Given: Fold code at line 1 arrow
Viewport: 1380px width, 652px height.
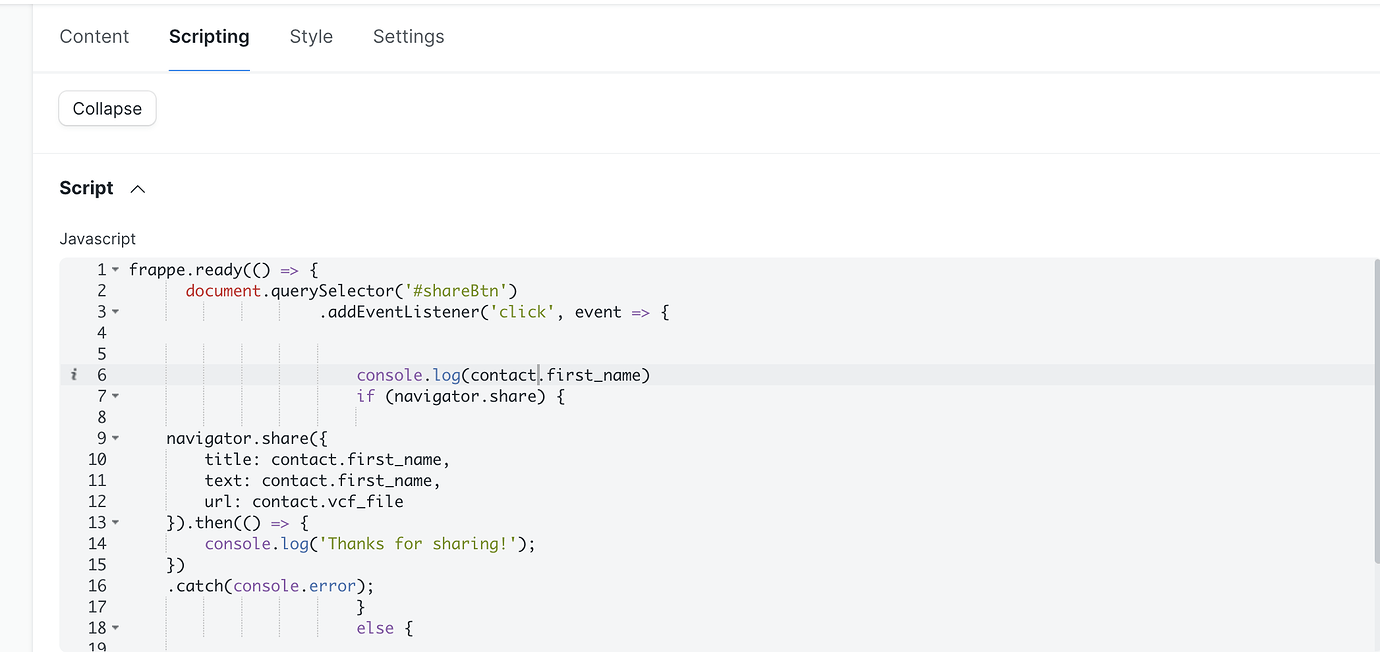Looking at the screenshot, I should [116, 270].
